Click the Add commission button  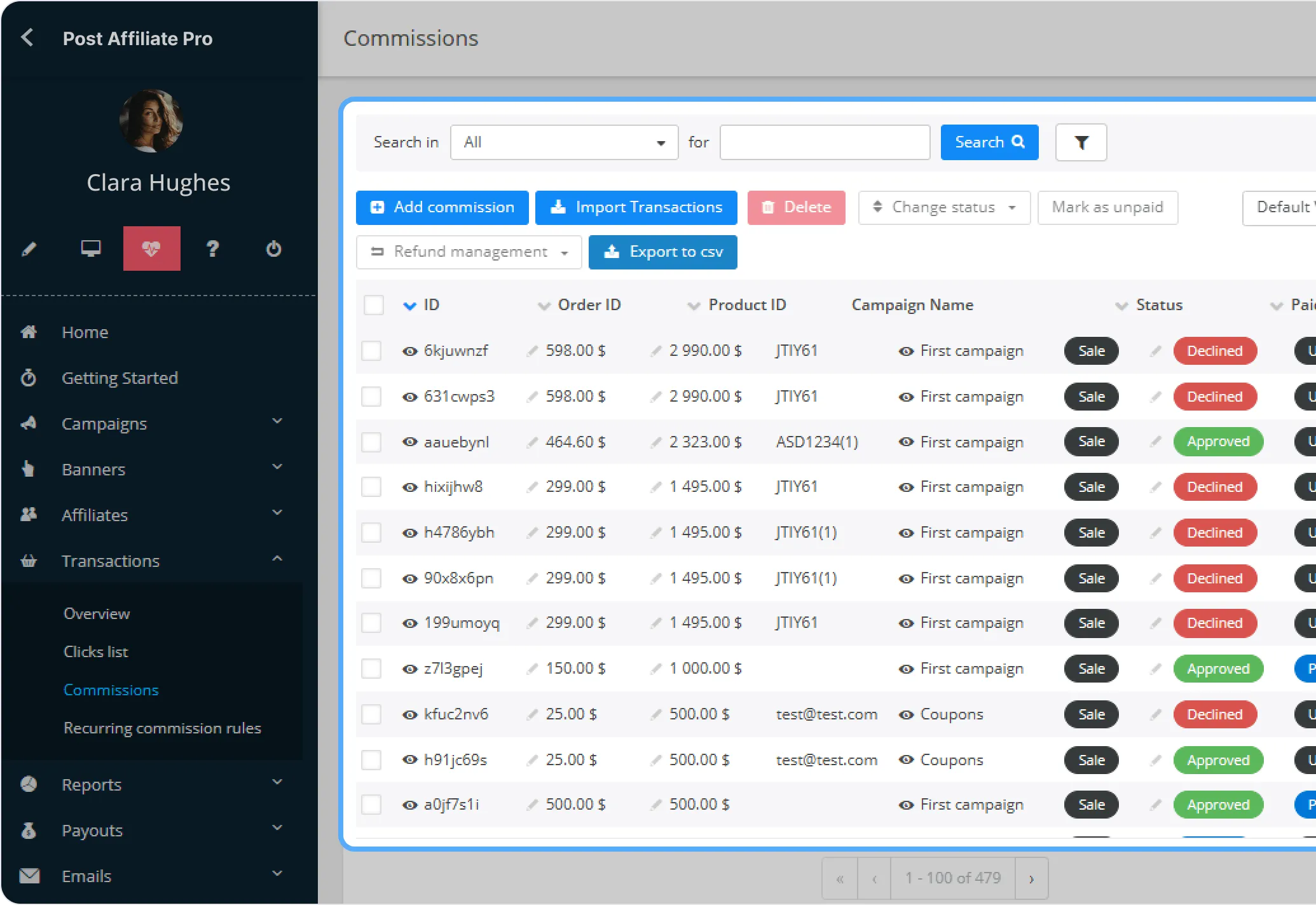tap(442, 207)
